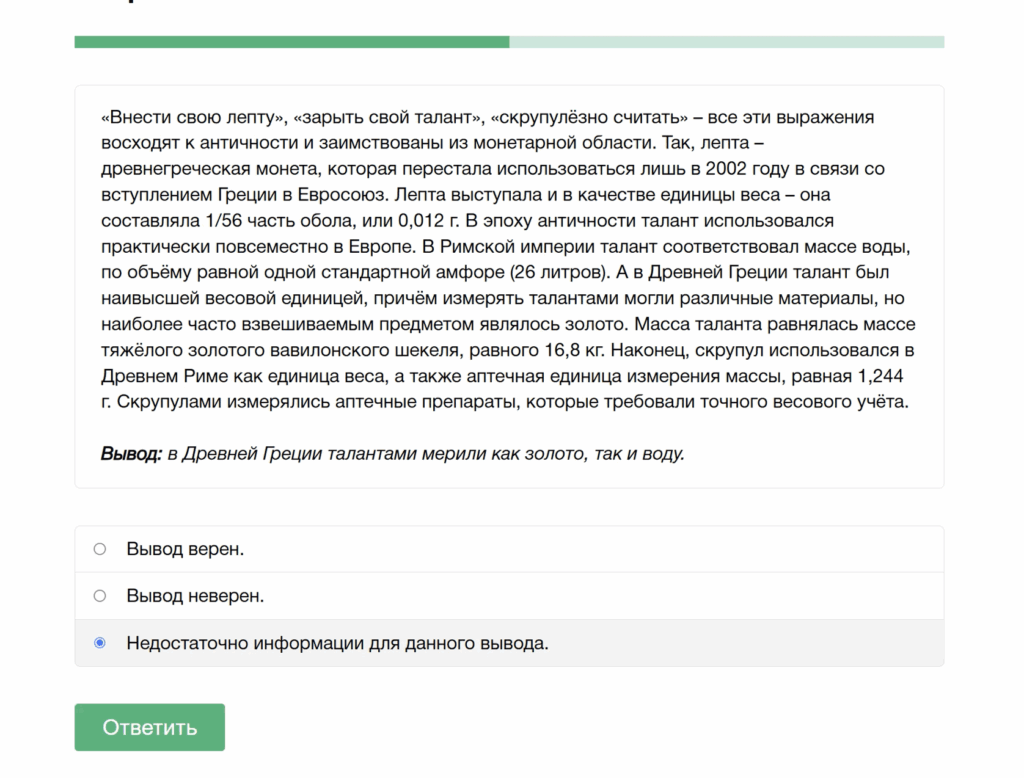Screen dimensions: 1024x778
Task: Click the "Вывод верен." label text
Action: (185, 549)
